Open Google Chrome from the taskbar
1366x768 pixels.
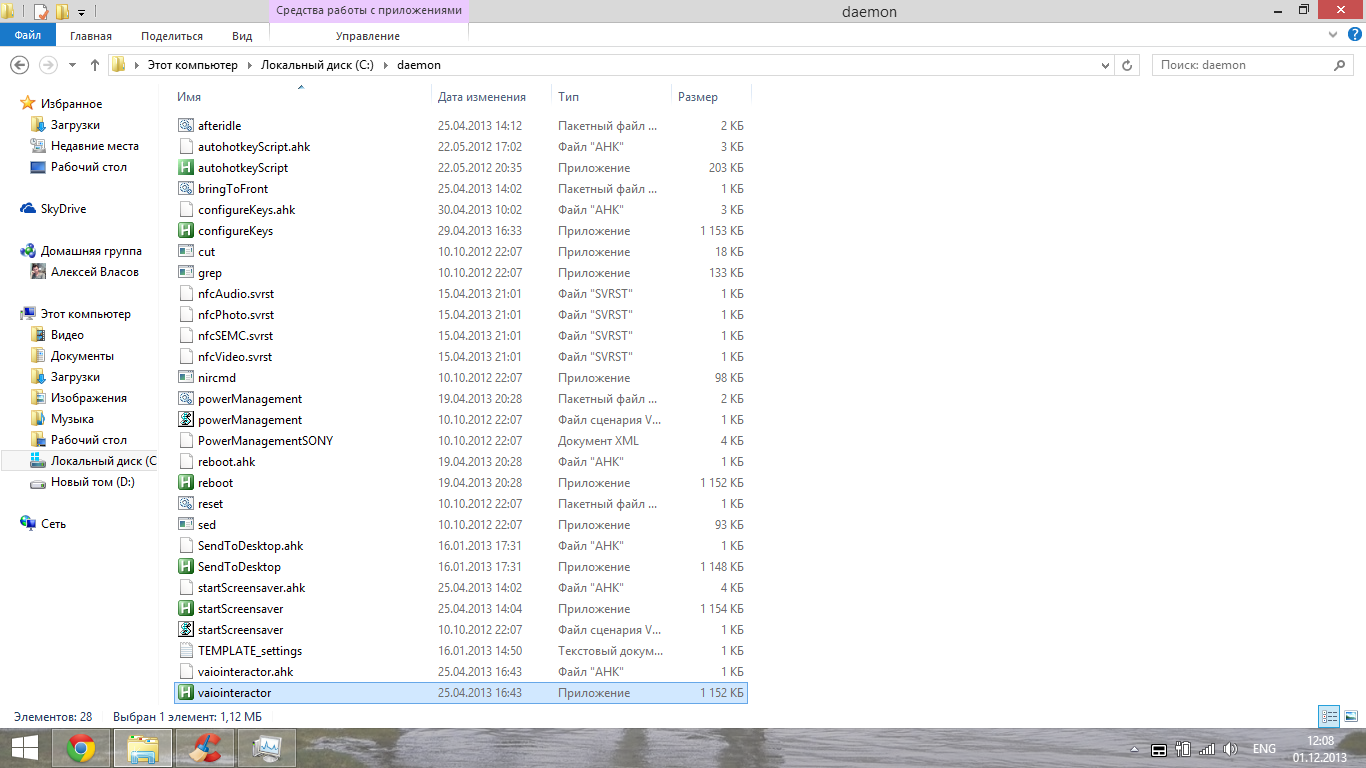(x=81, y=748)
